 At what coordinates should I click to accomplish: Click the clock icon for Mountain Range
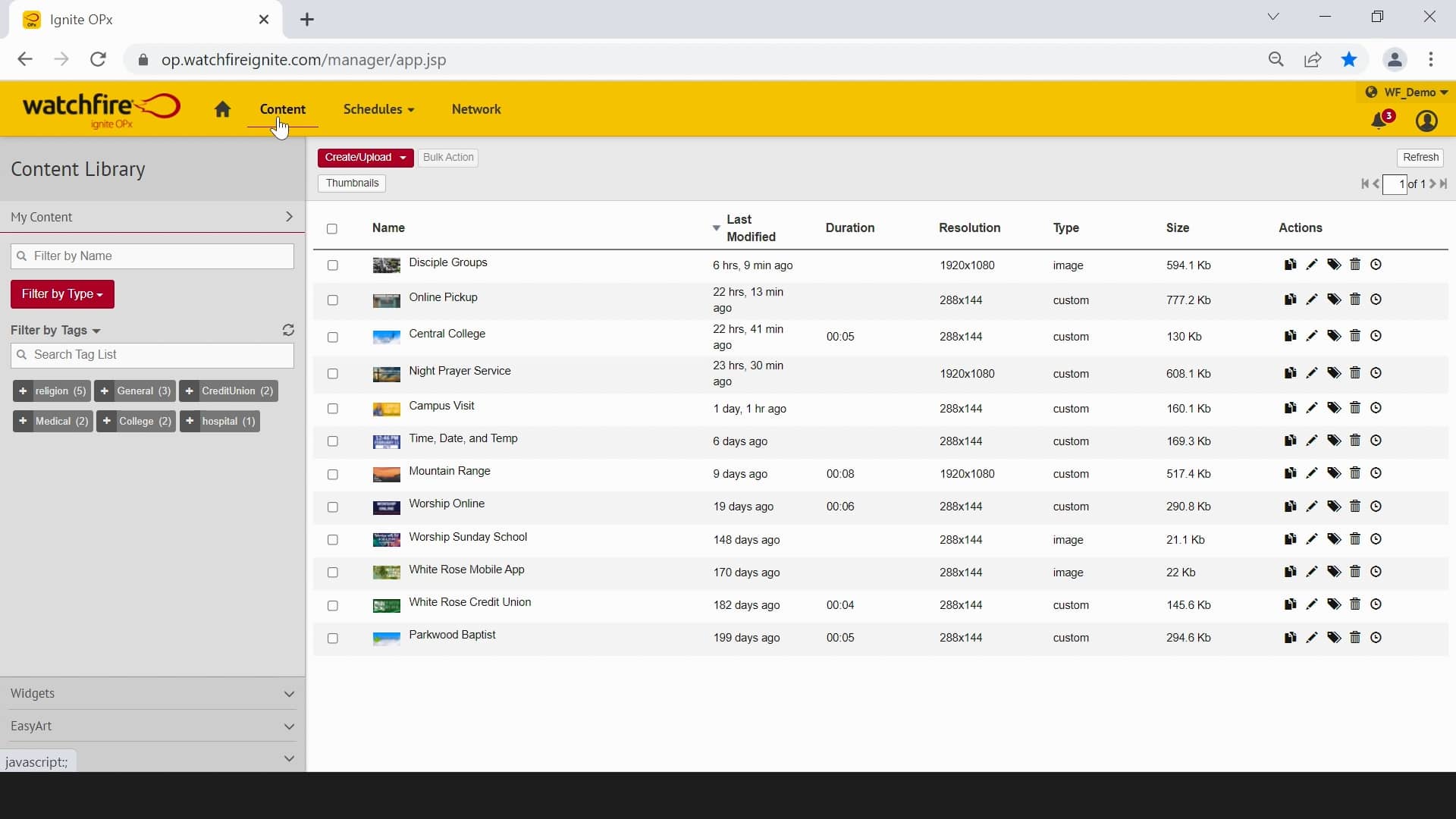pyautogui.click(x=1376, y=473)
